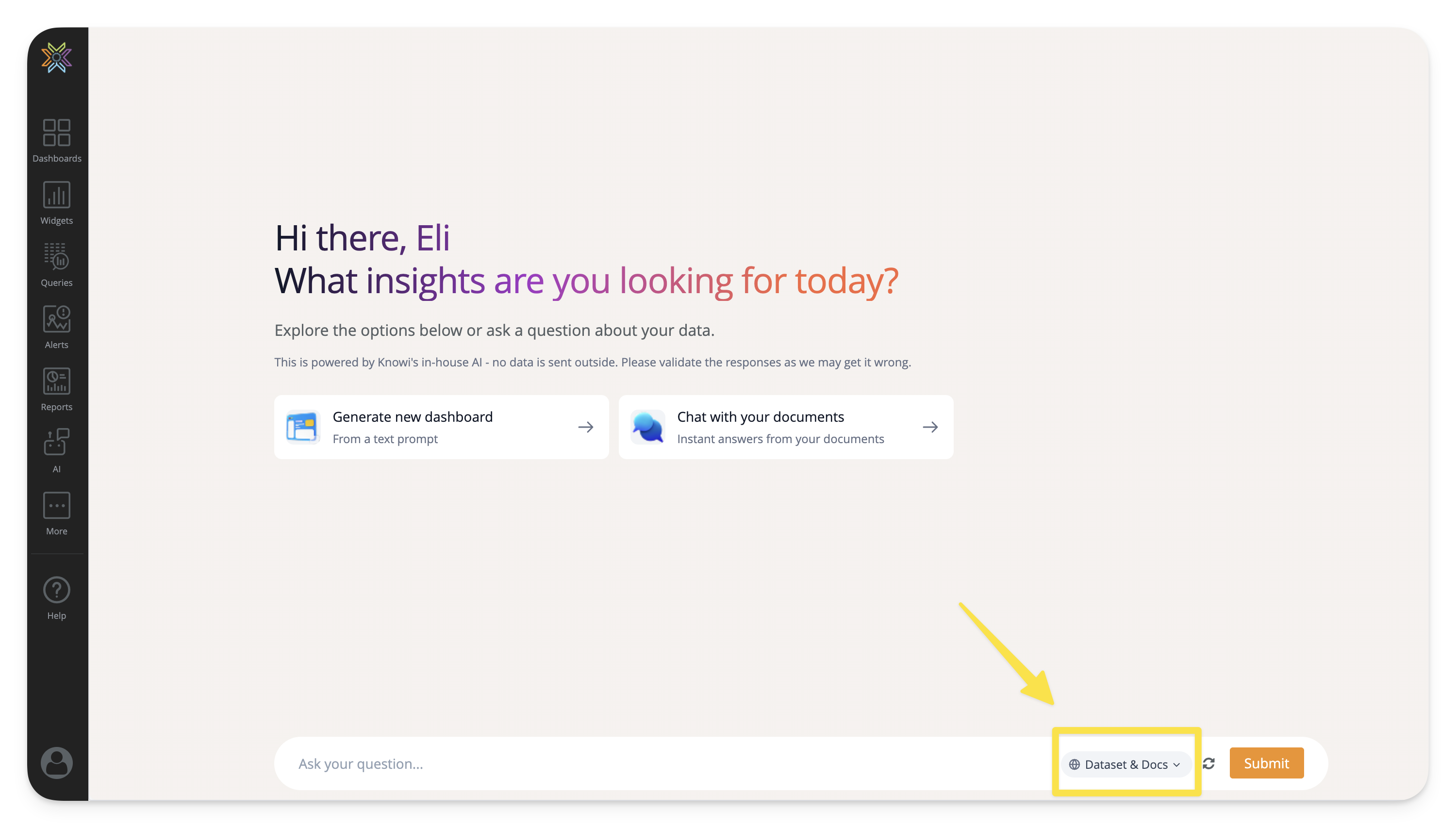Expand the More sidebar menu

(56, 513)
